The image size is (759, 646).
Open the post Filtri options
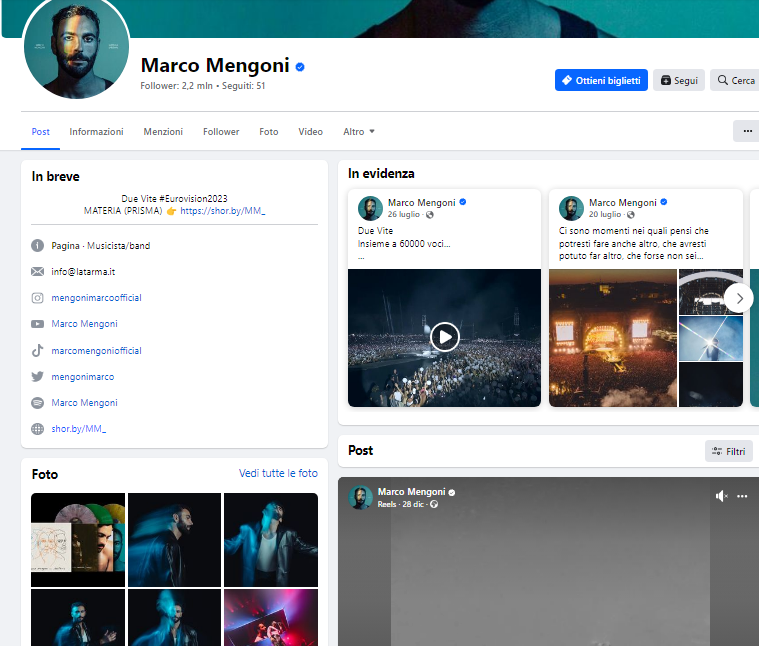tap(729, 451)
